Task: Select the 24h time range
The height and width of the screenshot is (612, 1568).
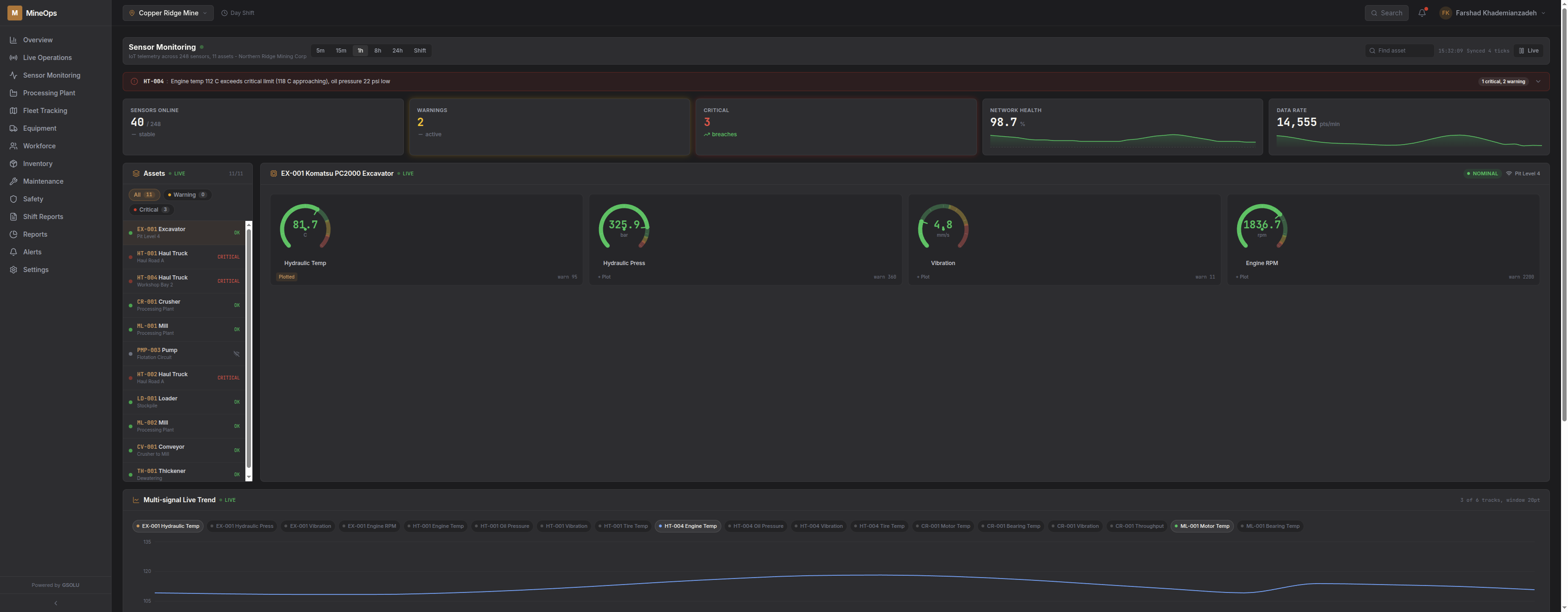Action: [x=397, y=51]
